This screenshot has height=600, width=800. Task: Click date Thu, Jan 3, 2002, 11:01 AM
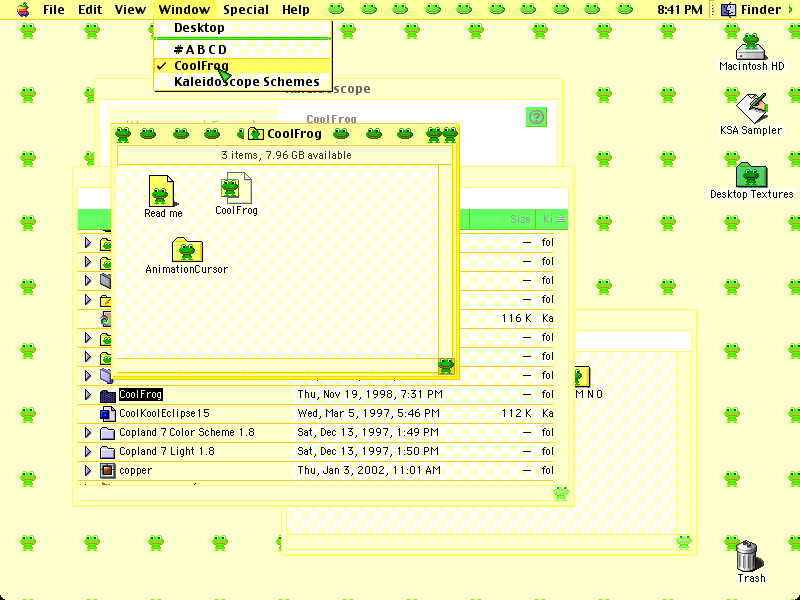pos(369,470)
